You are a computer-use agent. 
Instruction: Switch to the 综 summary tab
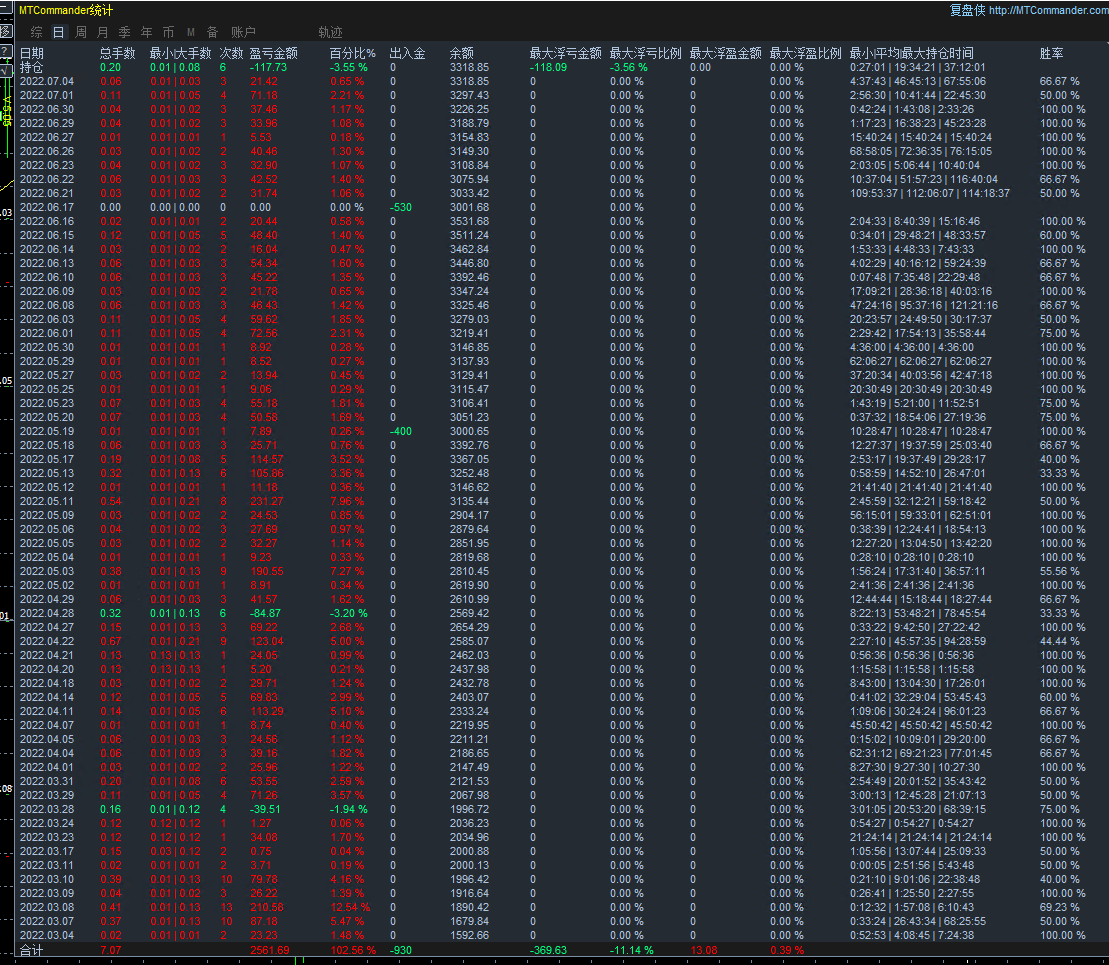tap(37, 32)
